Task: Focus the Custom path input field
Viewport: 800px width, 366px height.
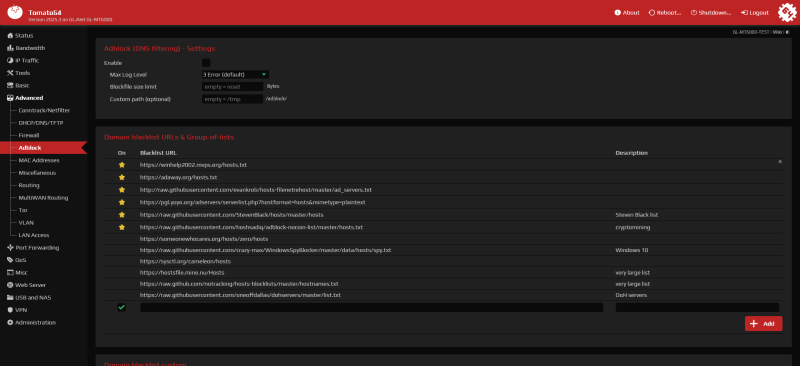Action: pos(233,99)
